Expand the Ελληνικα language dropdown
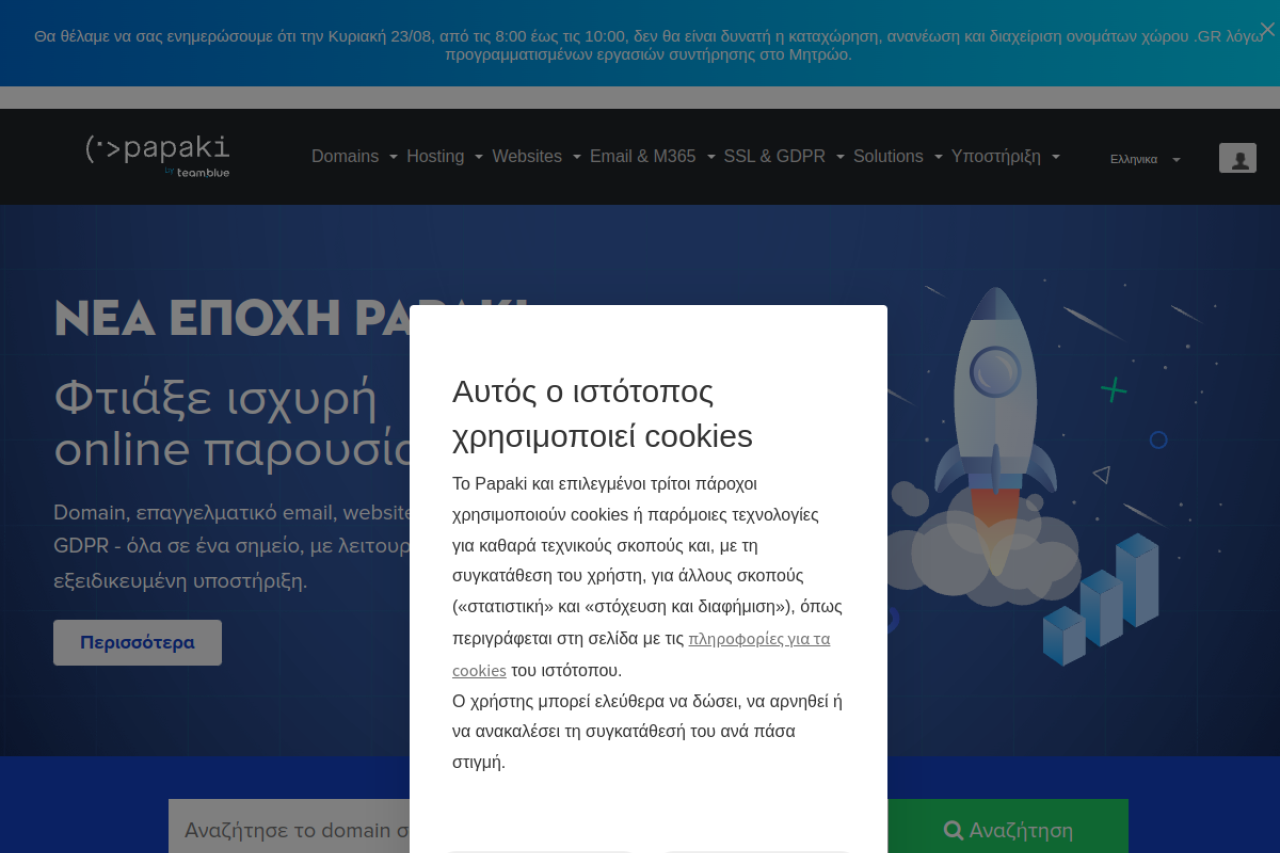This screenshot has width=1280, height=853. tap(1145, 159)
